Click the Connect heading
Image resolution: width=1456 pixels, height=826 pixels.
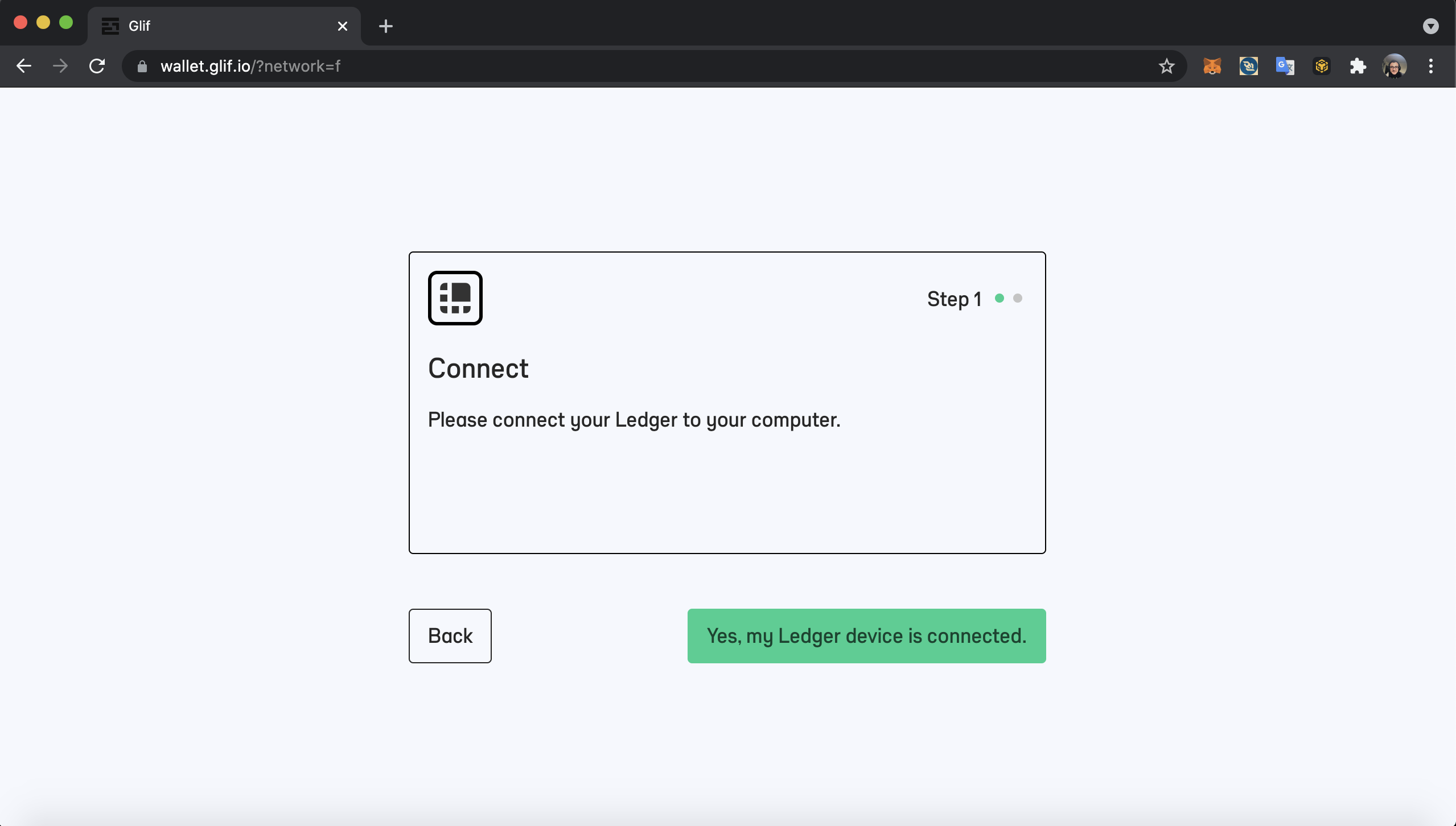click(478, 368)
